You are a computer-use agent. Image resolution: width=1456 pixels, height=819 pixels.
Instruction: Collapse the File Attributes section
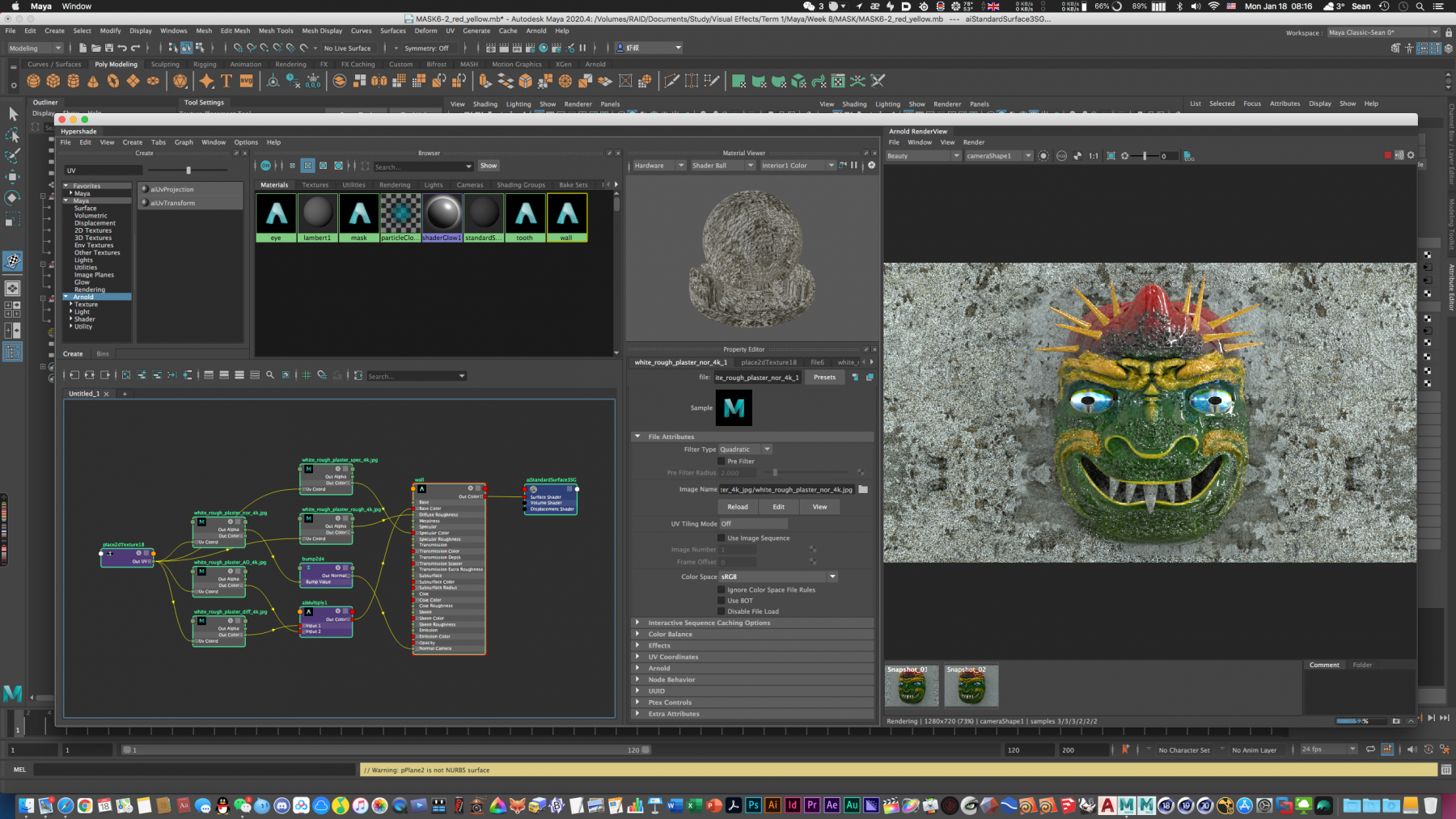pyautogui.click(x=752, y=437)
